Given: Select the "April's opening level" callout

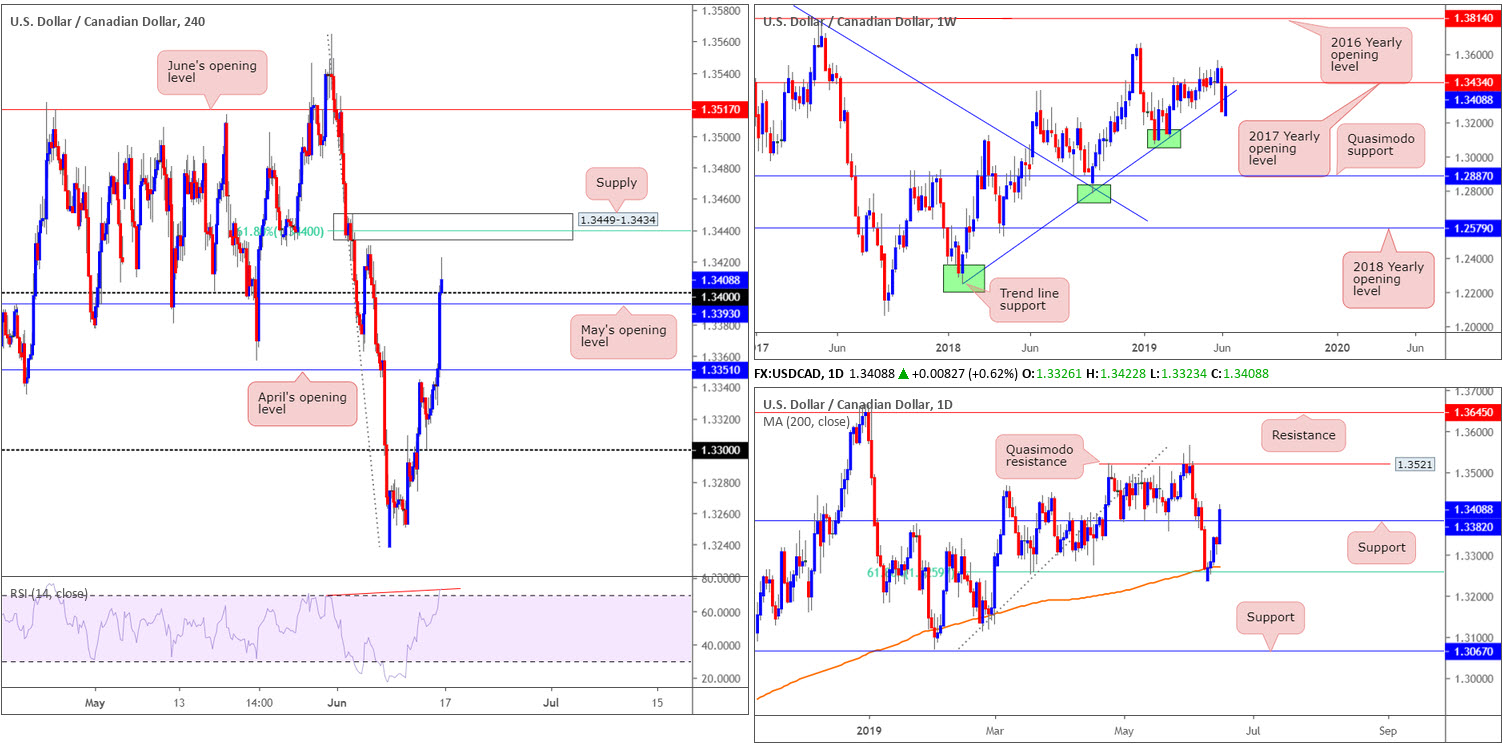Looking at the screenshot, I should point(301,403).
